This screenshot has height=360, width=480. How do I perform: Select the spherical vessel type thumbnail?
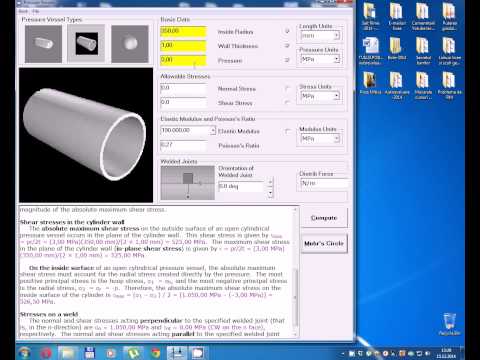(x=130, y=44)
